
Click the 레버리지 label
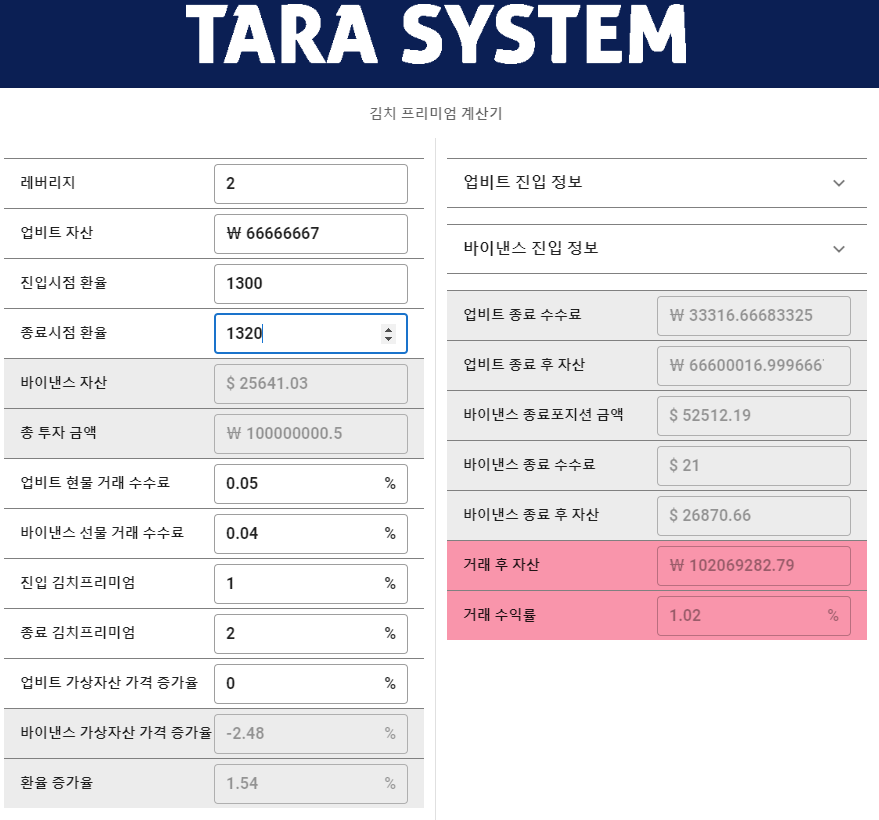click(x=48, y=182)
